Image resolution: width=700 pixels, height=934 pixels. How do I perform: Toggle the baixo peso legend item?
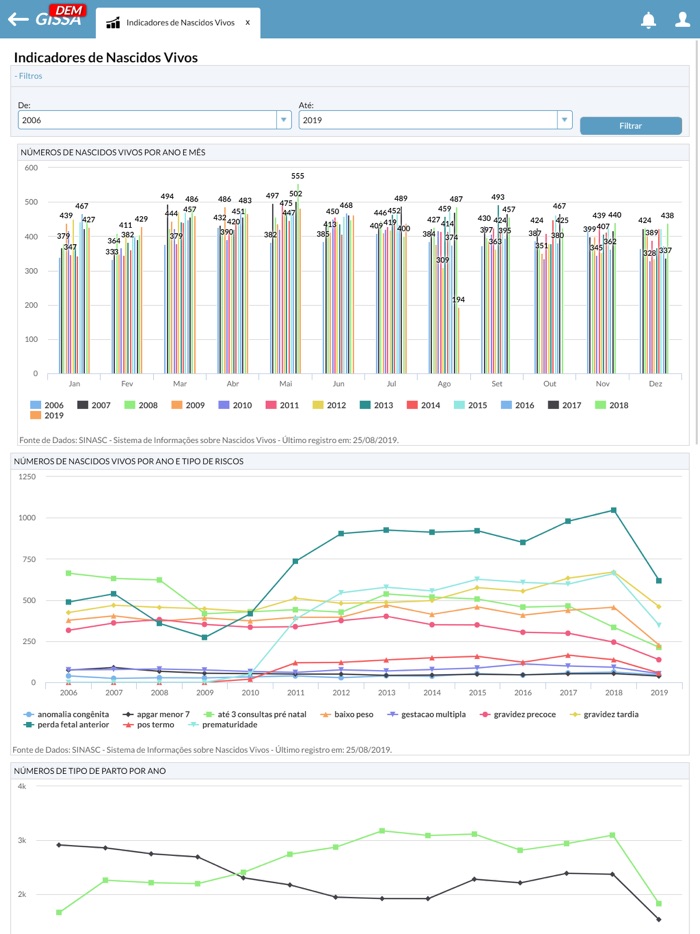coord(348,714)
